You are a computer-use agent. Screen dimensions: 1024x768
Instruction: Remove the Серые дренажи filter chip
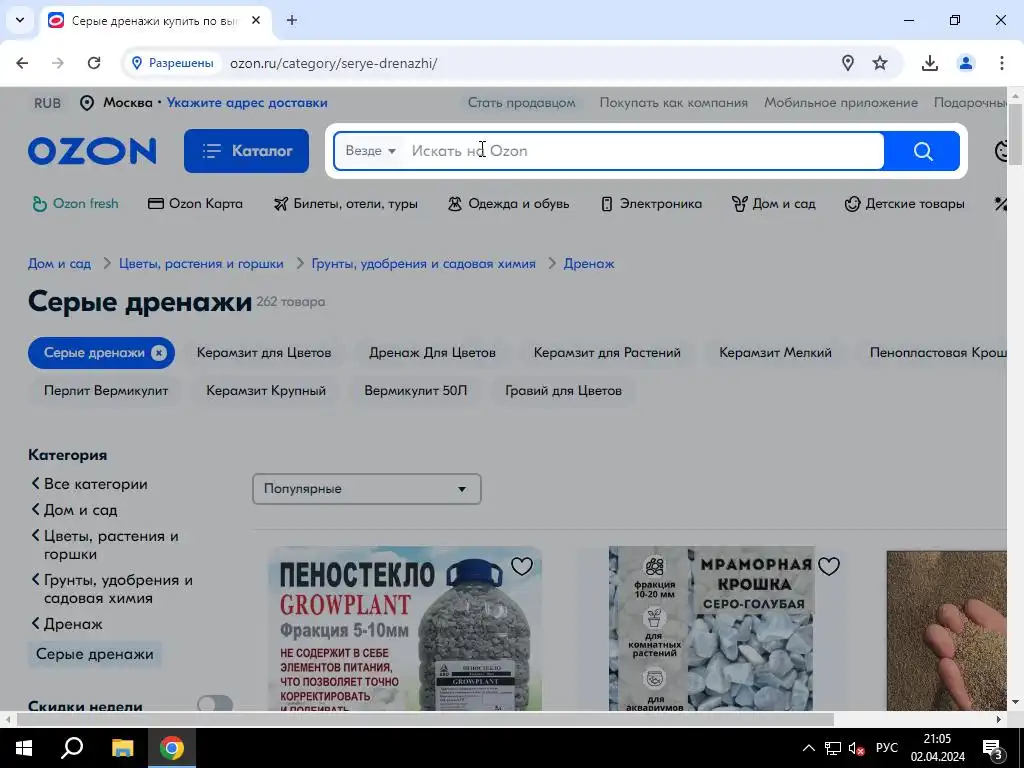pos(159,353)
